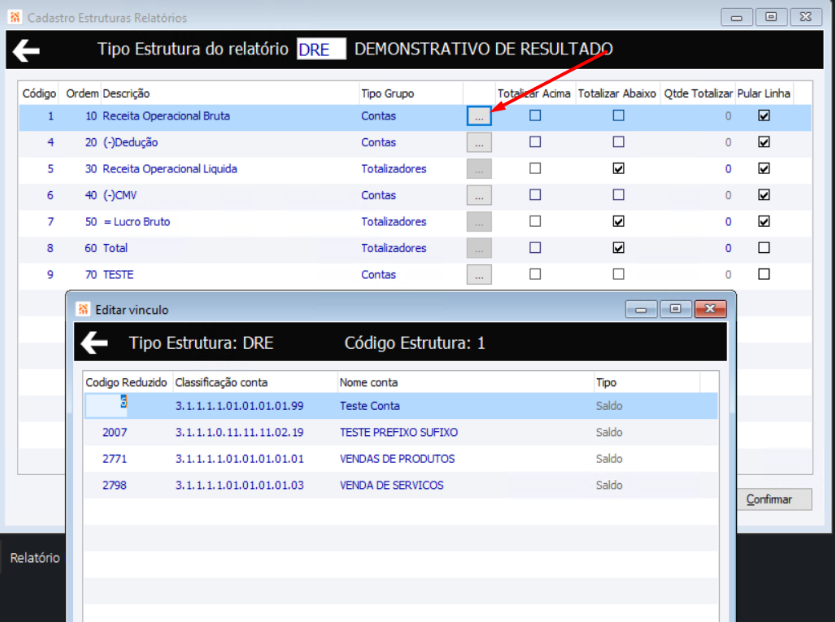Toggle Totalizar Abaixo for (-)CMV

coord(618,194)
